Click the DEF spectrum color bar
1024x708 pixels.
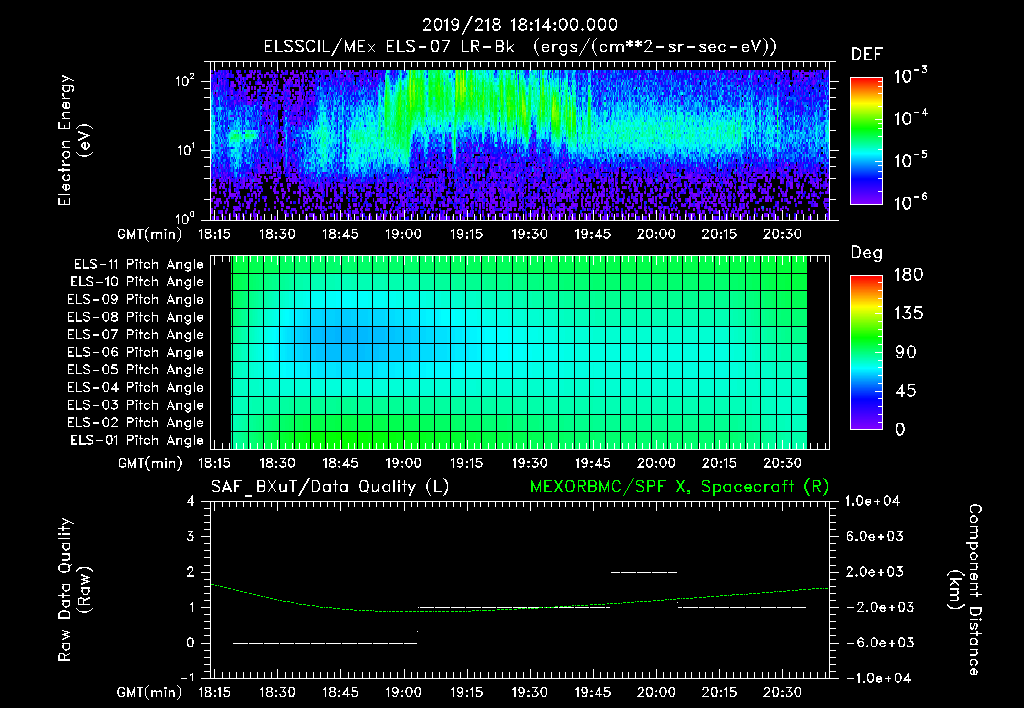pyautogui.click(x=866, y=141)
